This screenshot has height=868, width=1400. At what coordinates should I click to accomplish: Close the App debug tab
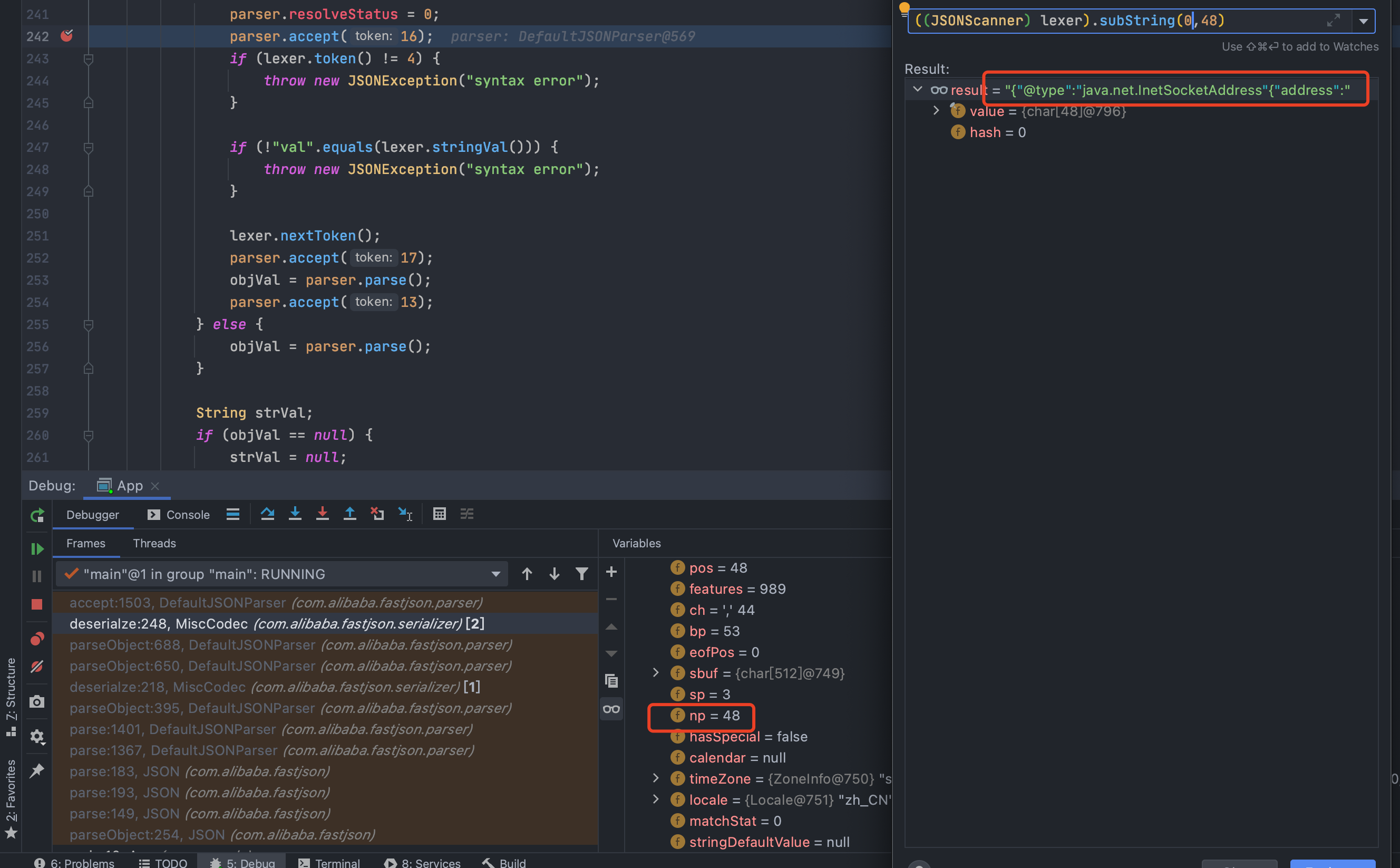(x=155, y=486)
